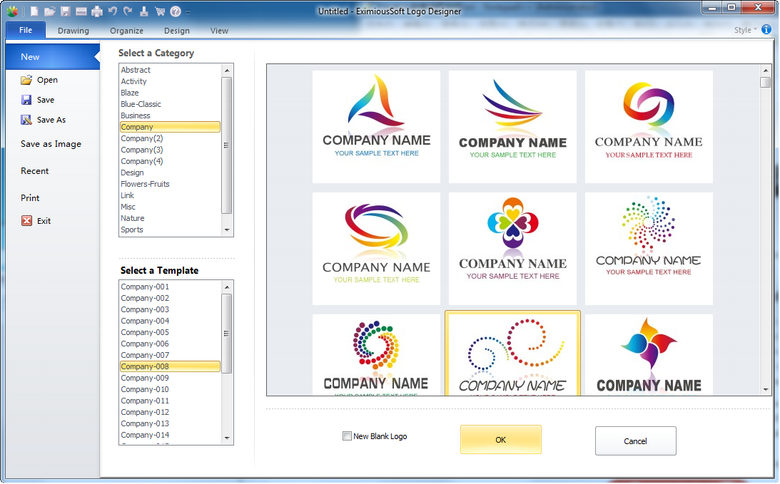The image size is (780, 484).
Task: Click the open folder icon in quick access toolbar
Action: pyautogui.click(x=49, y=11)
